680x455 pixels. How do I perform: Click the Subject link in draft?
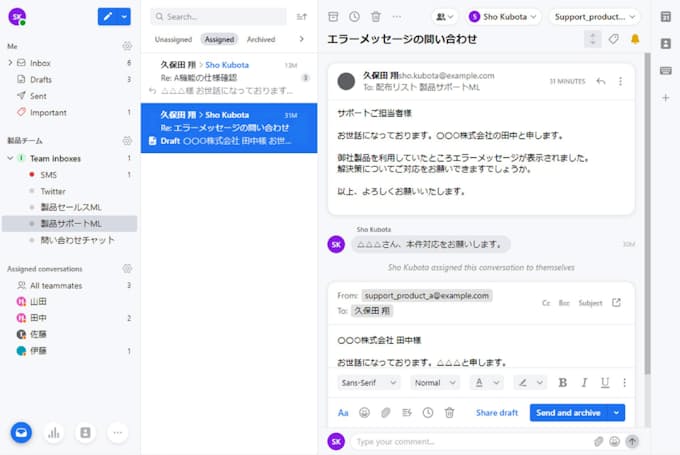(590, 303)
